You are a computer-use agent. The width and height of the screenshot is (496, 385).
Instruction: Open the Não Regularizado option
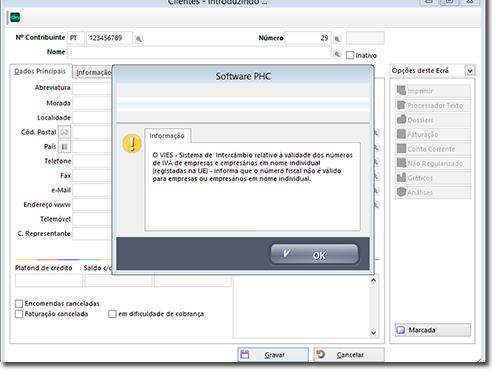click(433, 163)
